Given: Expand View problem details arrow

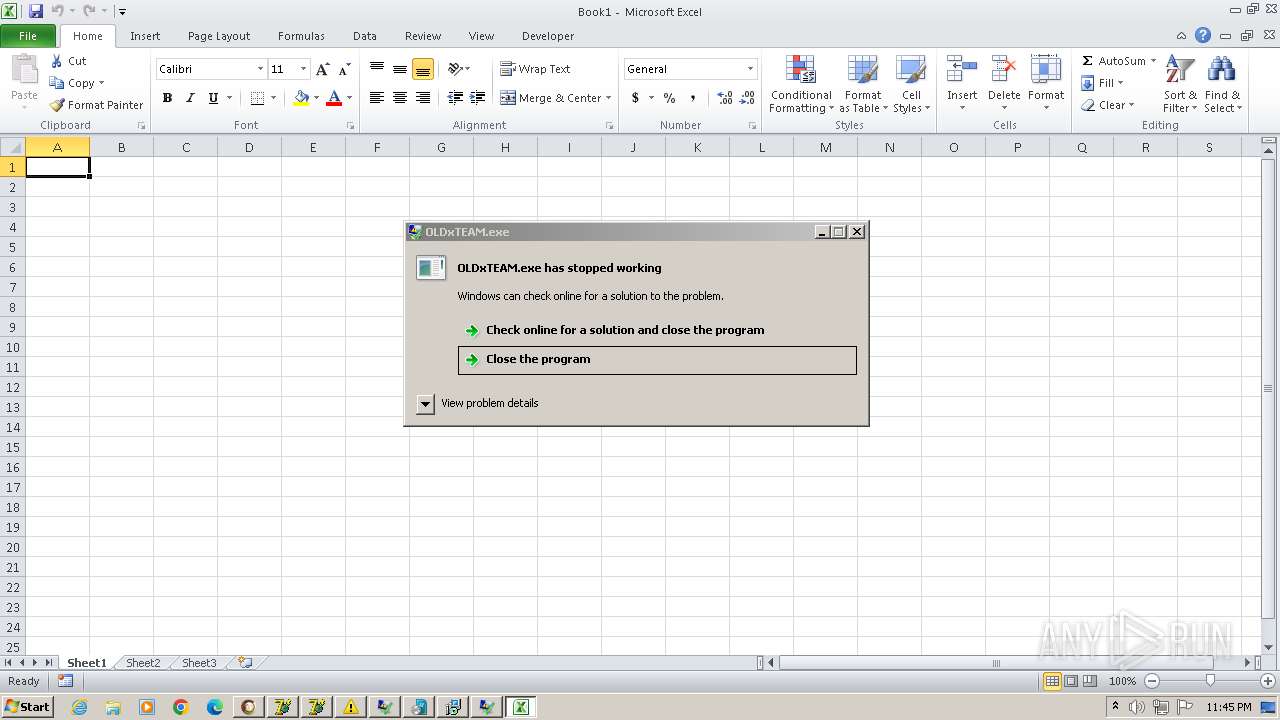Looking at the screenshot, I should tap(425, 403).
